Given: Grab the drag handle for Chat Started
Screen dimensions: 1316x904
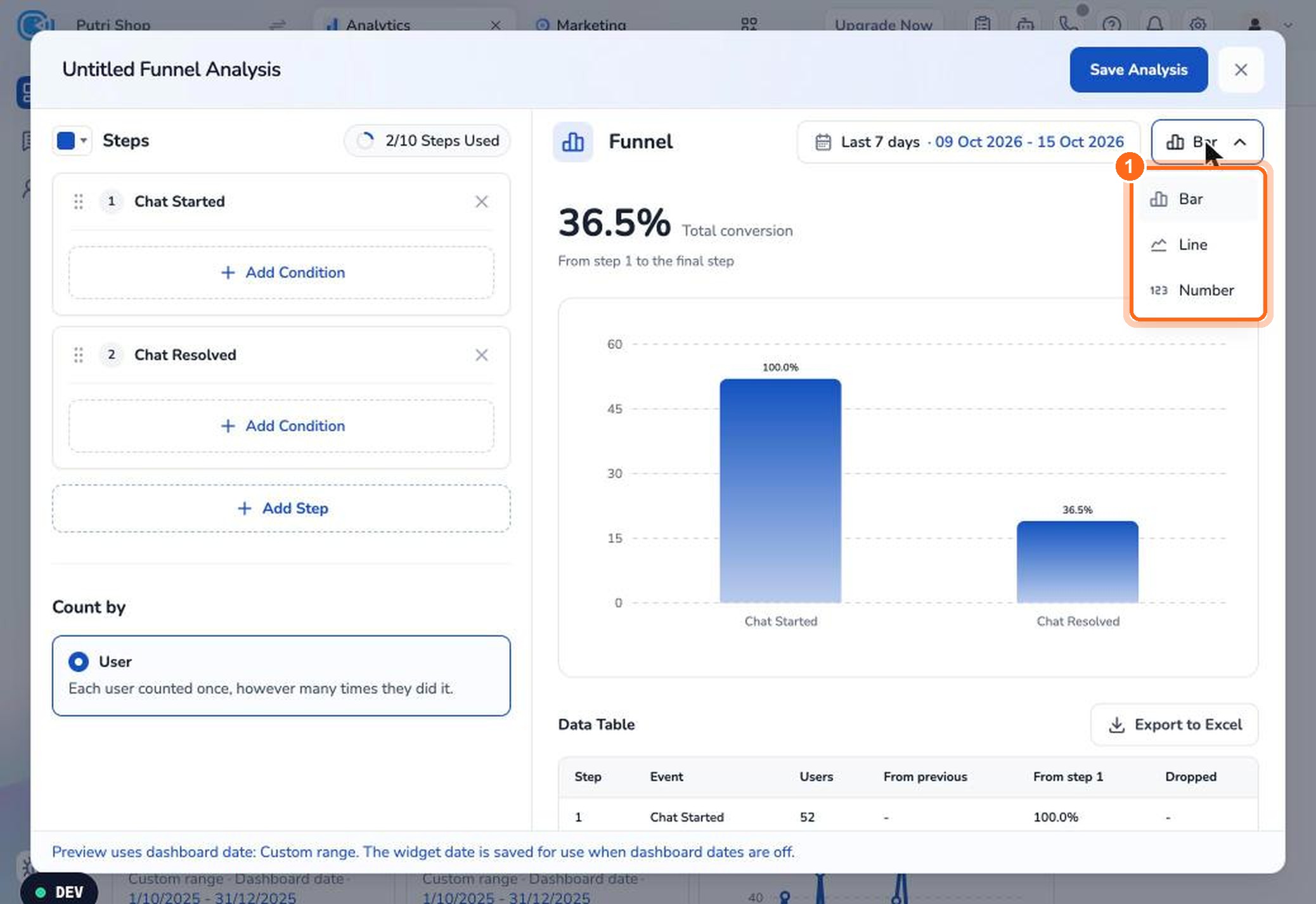Looking at the screenshot, I should pyautogui.click(x=79, y=202).
